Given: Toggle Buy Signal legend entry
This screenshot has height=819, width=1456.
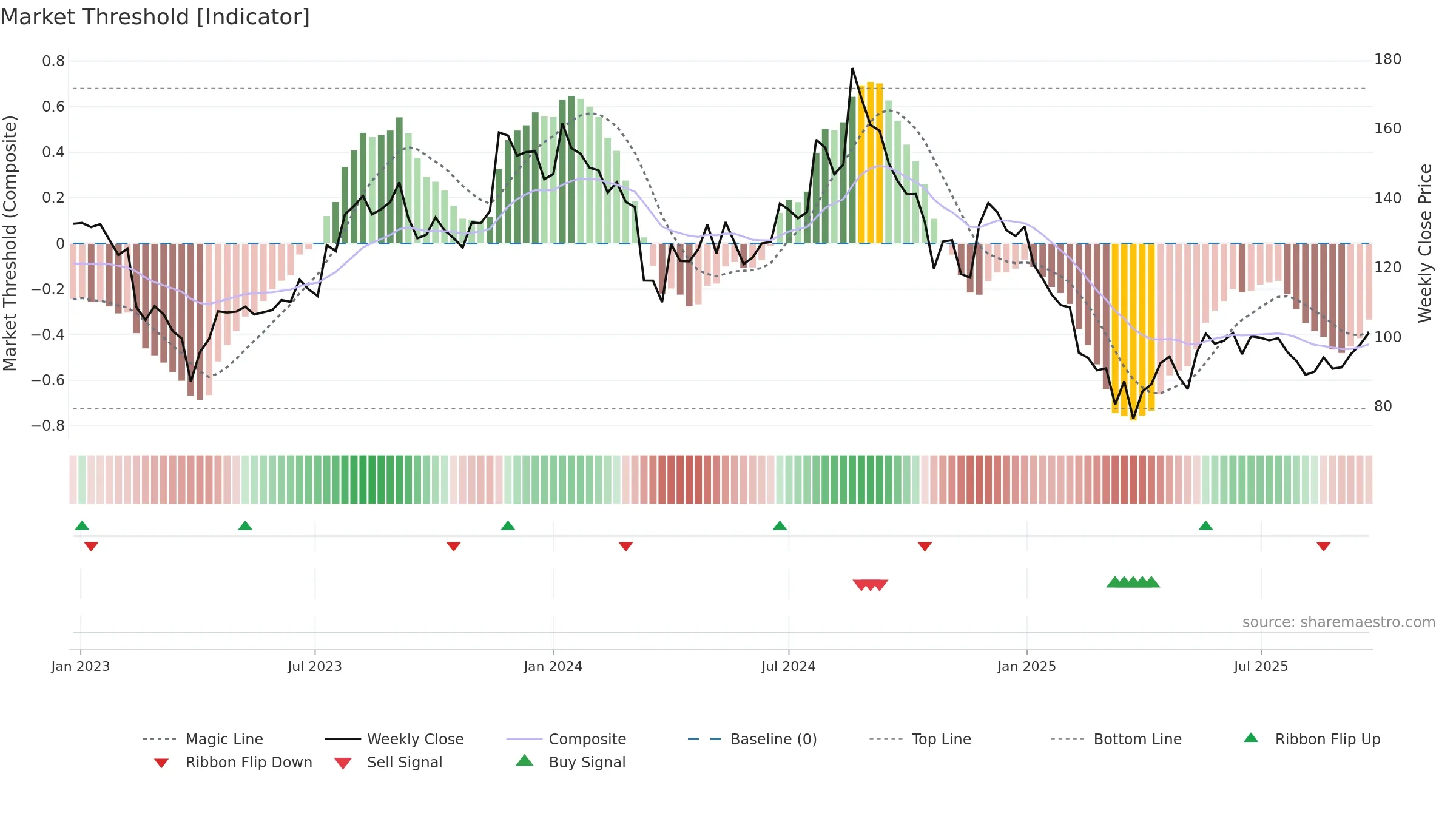Looking at the screenshot, I should click(x=570, y=762).
